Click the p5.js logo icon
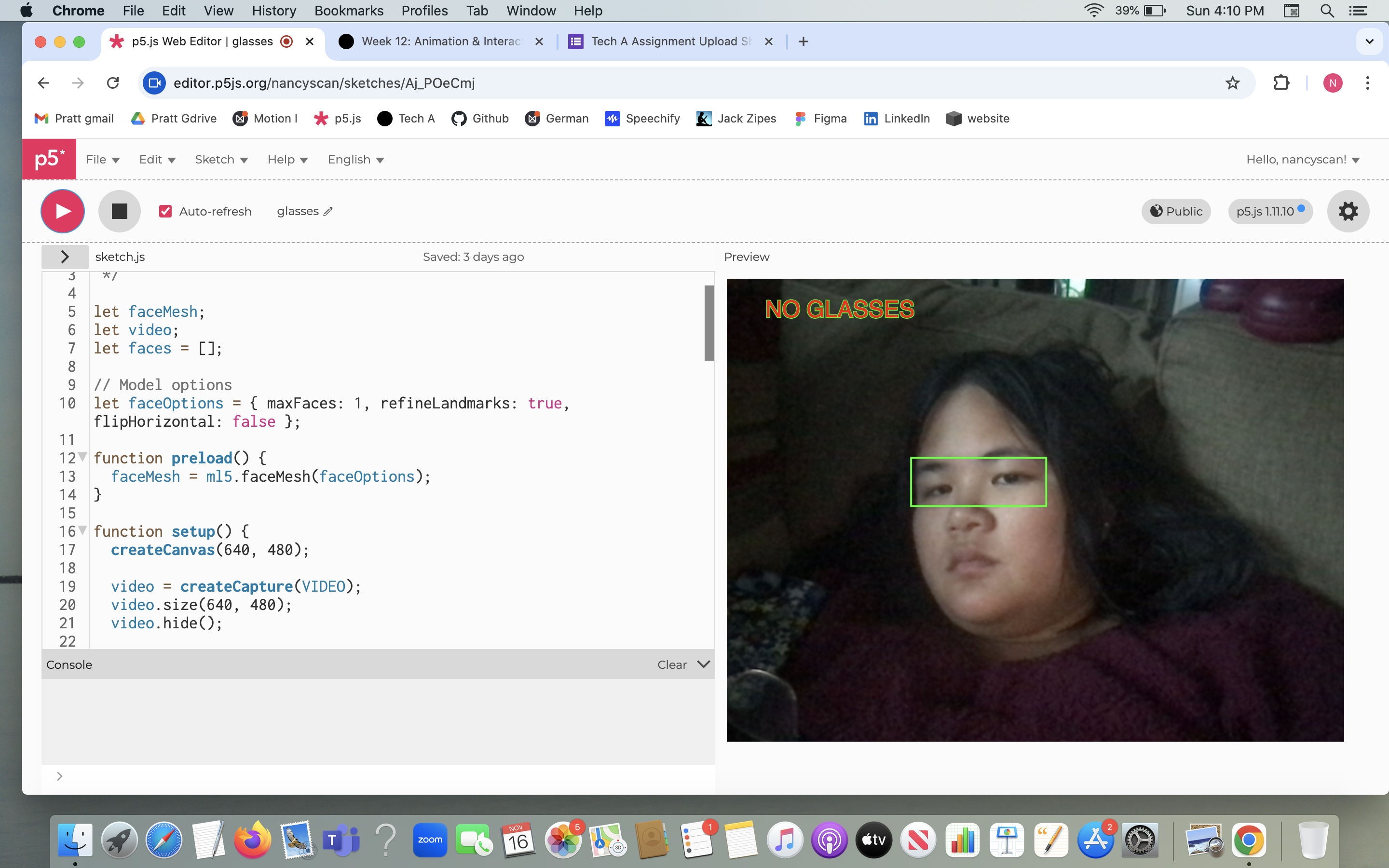This screenshot has height=868, width=1389. [49, 159]
